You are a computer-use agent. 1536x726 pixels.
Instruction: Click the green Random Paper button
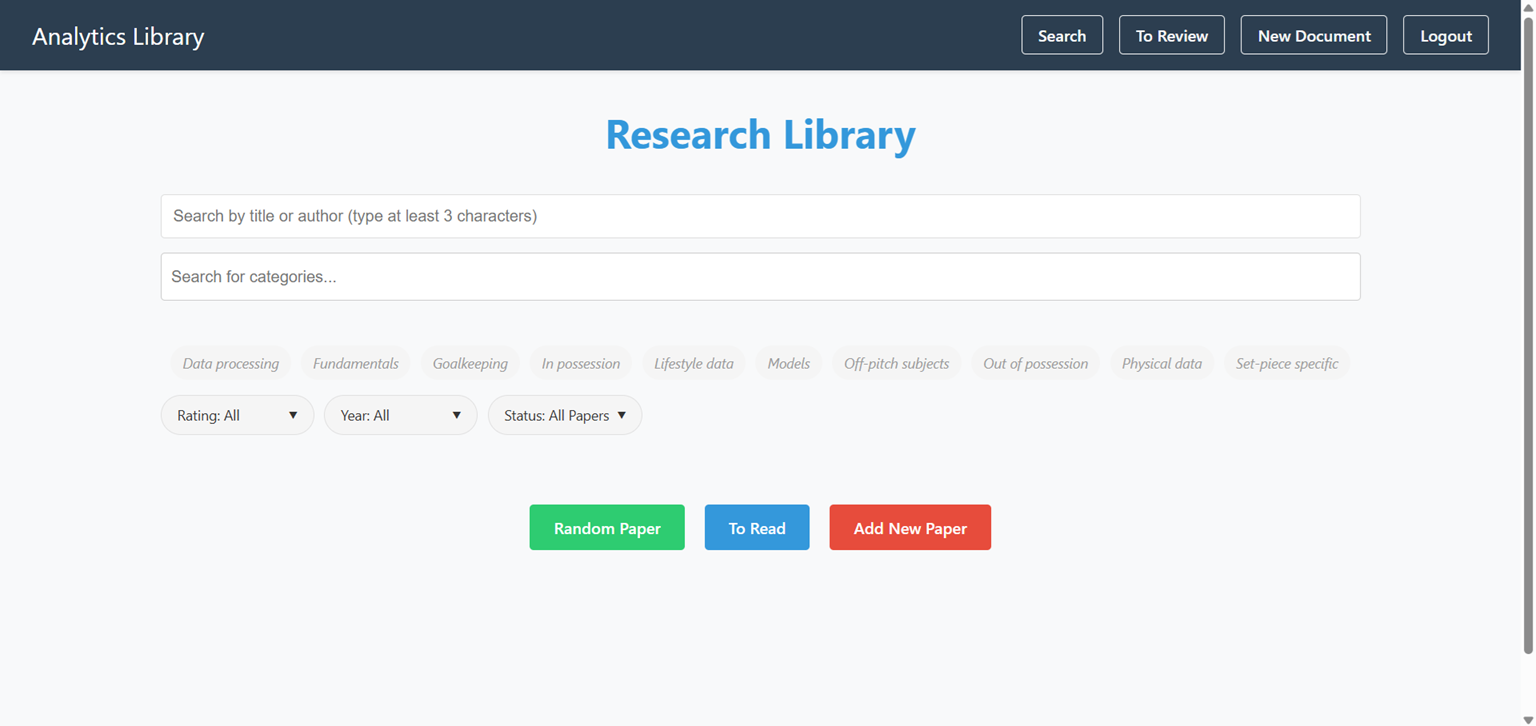tap(607, 528)
